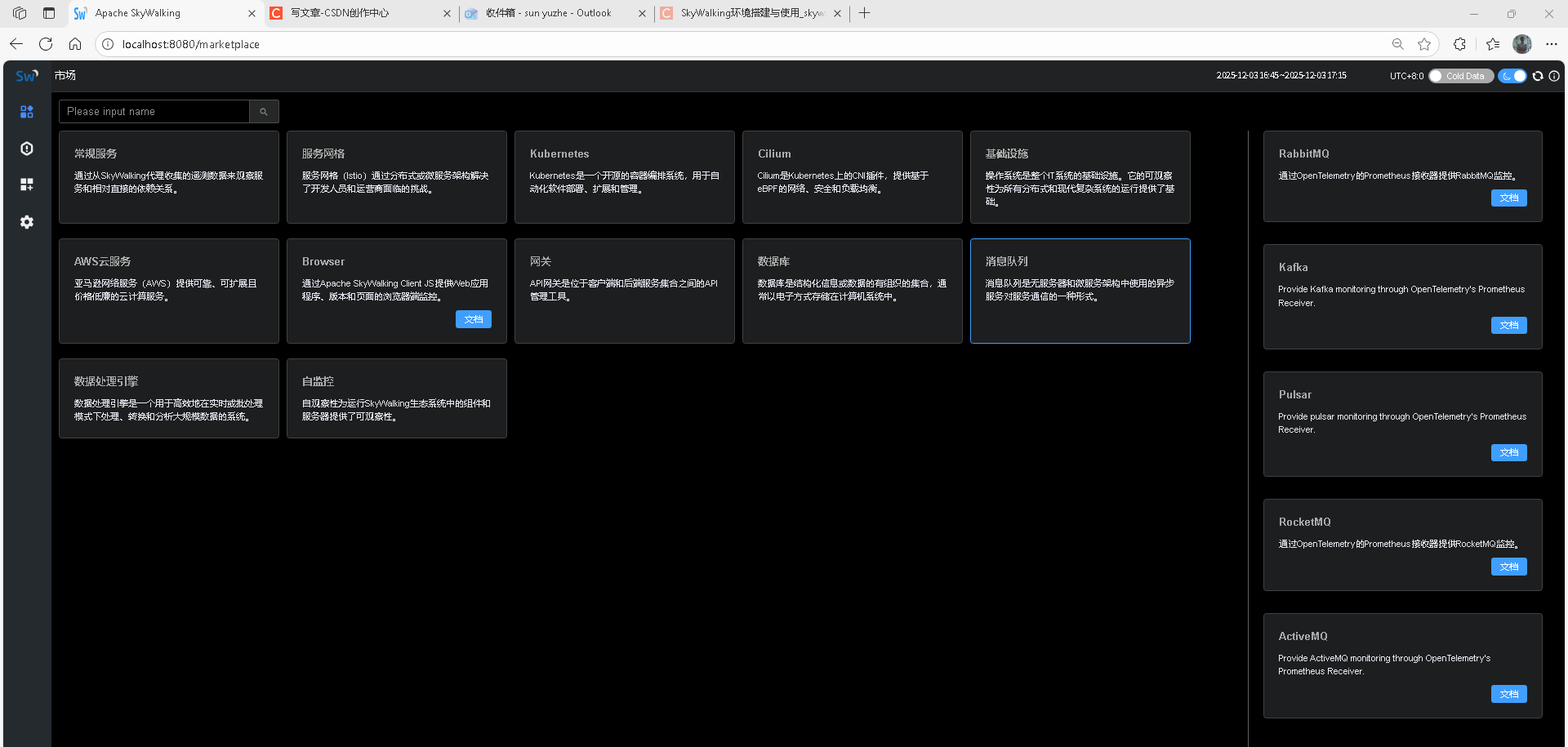Open the Dashboards grid-plus sidebar icon
The width and height of the screenshot is (1568, 747).
point(27,185)
